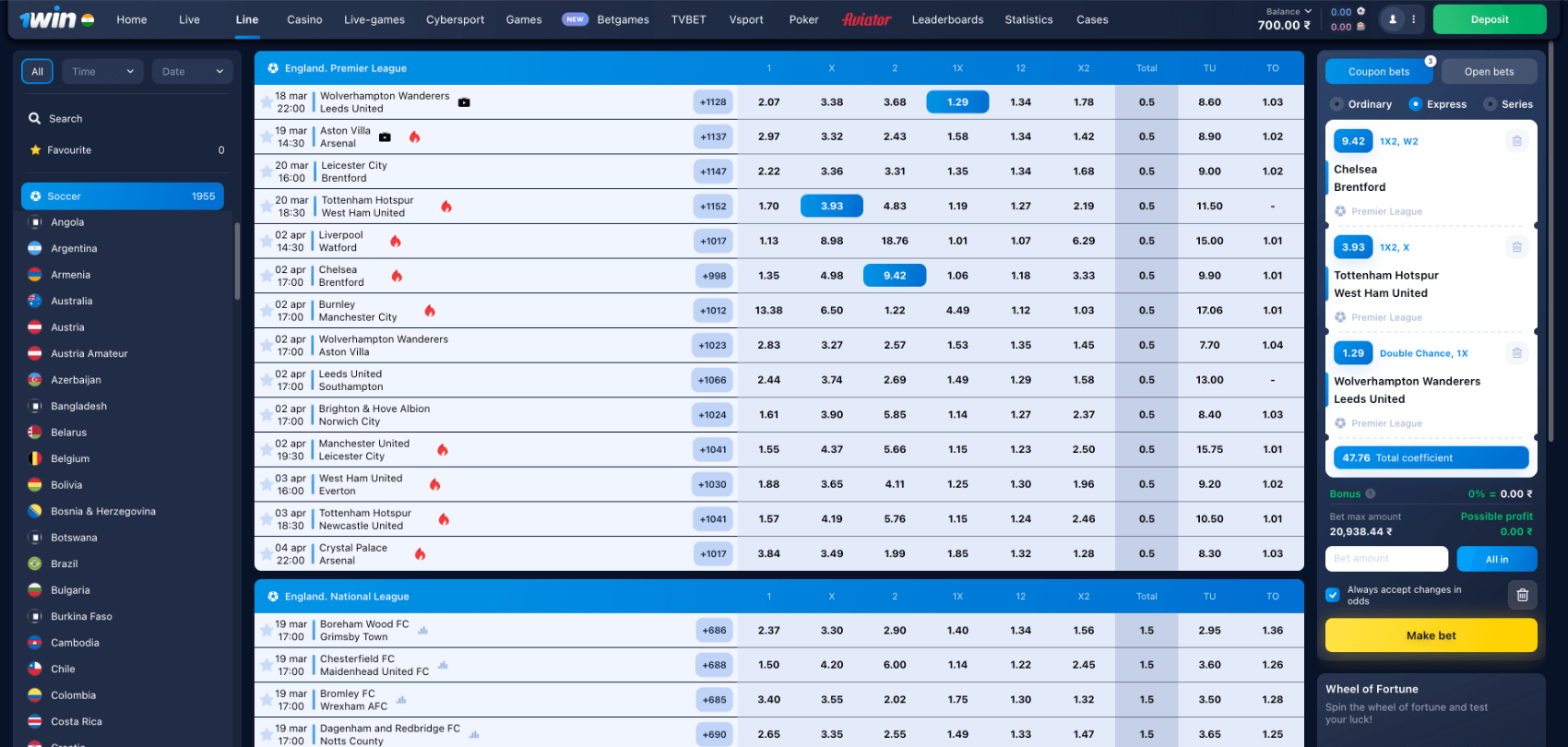Go to the Live menu item
The width and height of the screenshot is (1568, 747).
point(189,19)
